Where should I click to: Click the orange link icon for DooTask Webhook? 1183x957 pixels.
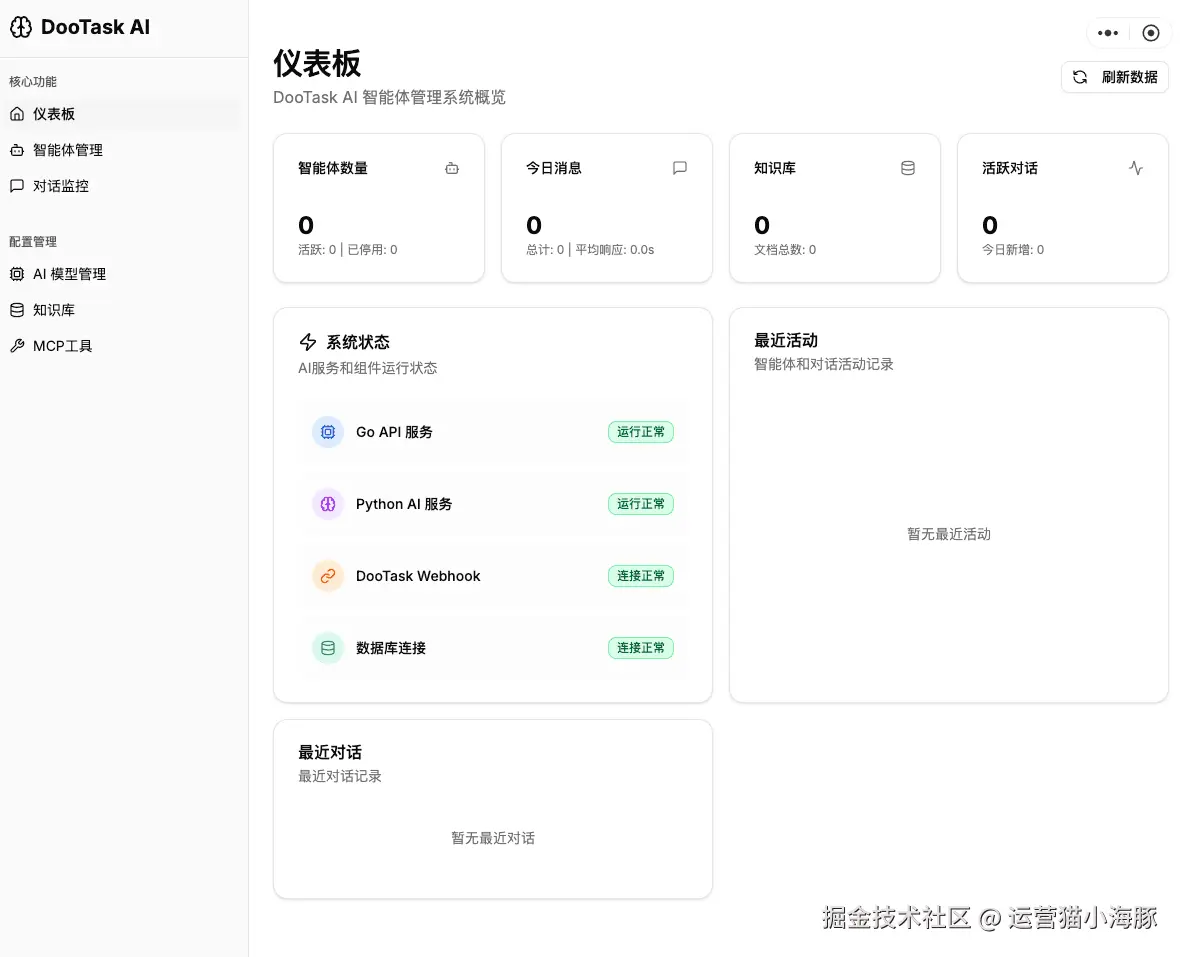click(x=328, y=577)
